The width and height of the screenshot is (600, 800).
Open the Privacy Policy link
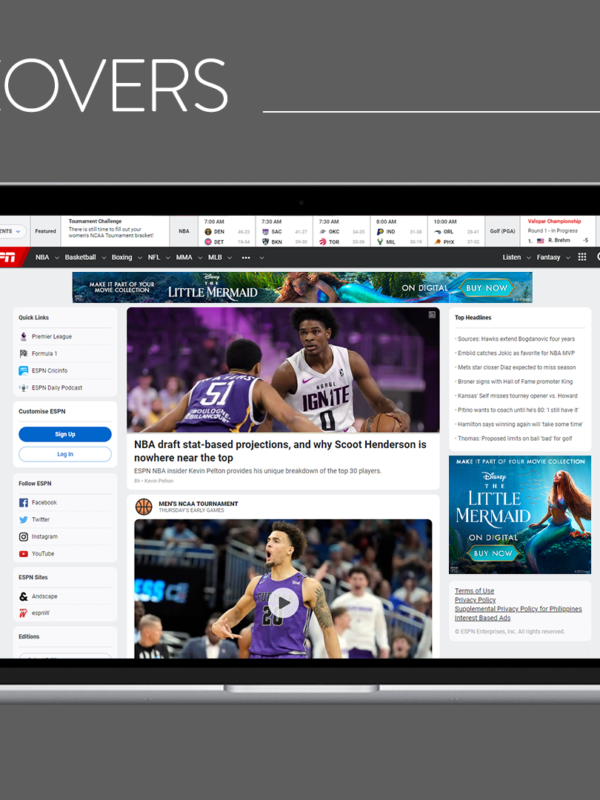(x=475, y=600)
